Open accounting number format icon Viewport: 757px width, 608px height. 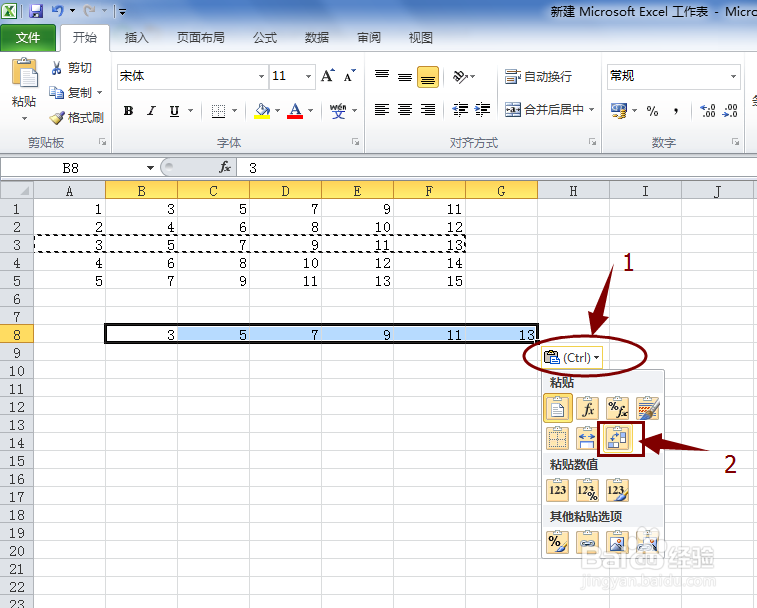[x=619, y=111]
